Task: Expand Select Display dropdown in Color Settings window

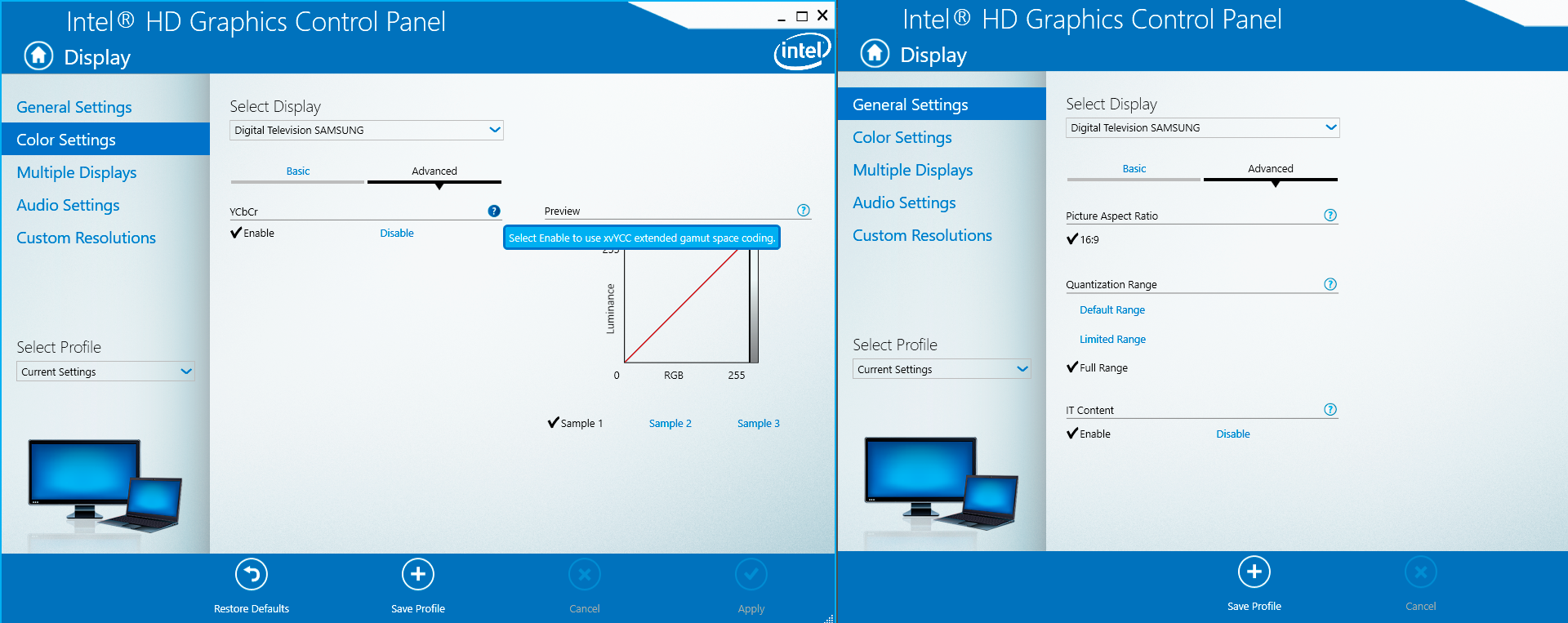Action: pos(367,130)
